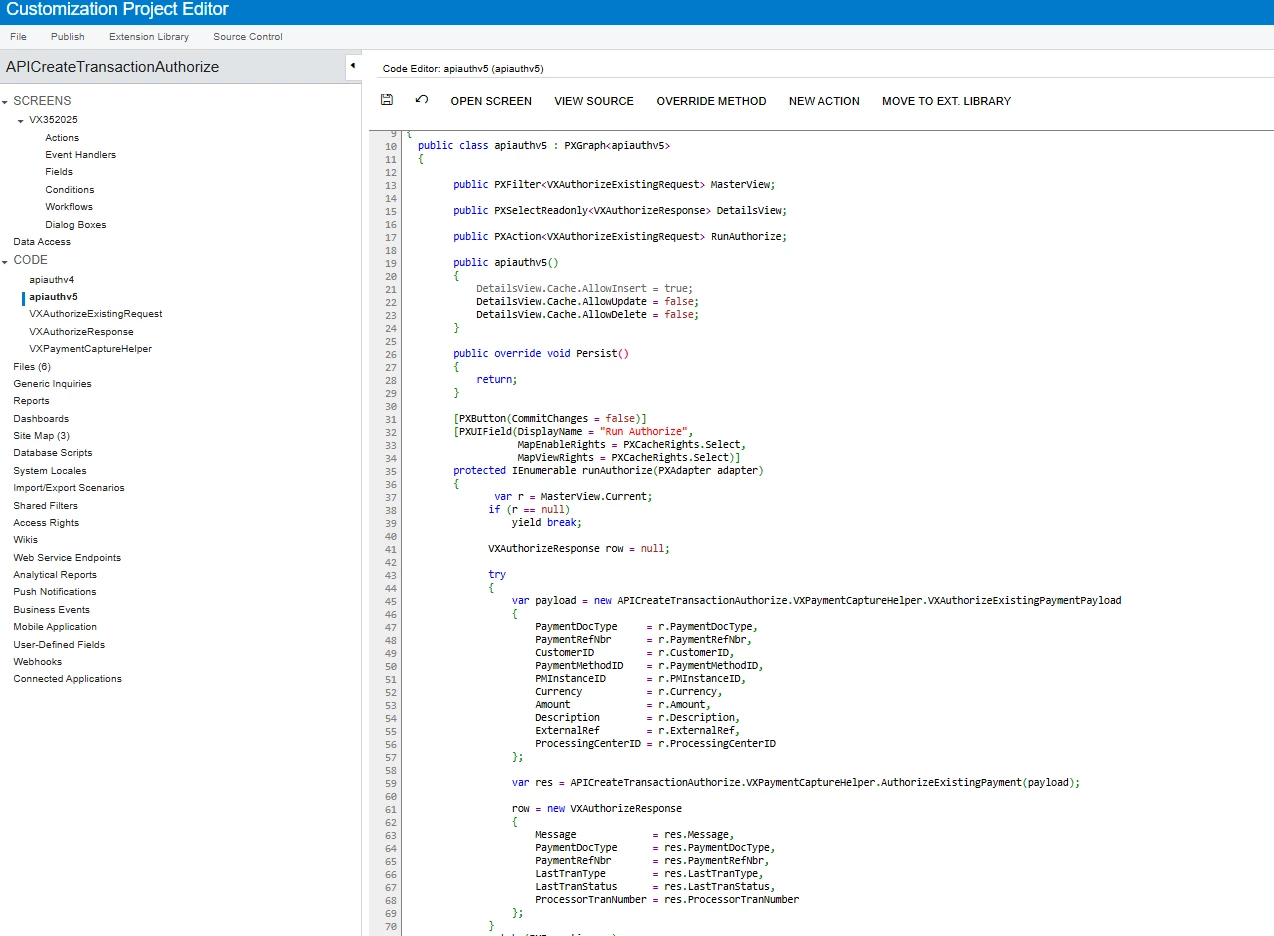Open the Source Control menu
Viewport: 1274px width, 936px height.
click(x=248, y=37)
